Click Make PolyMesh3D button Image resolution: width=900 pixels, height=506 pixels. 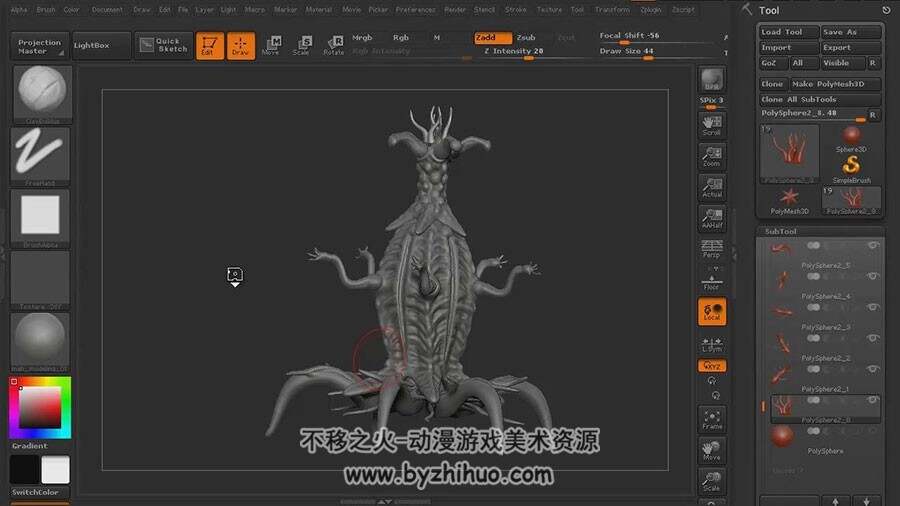[x=835, y=84]
